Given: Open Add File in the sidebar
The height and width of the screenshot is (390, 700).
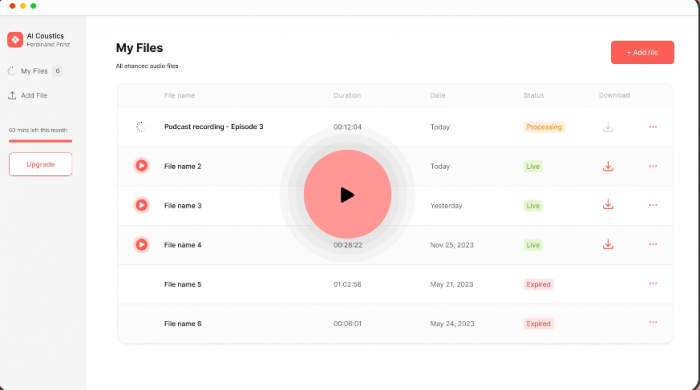Looking at the screenshot, I should coord(28,95).
